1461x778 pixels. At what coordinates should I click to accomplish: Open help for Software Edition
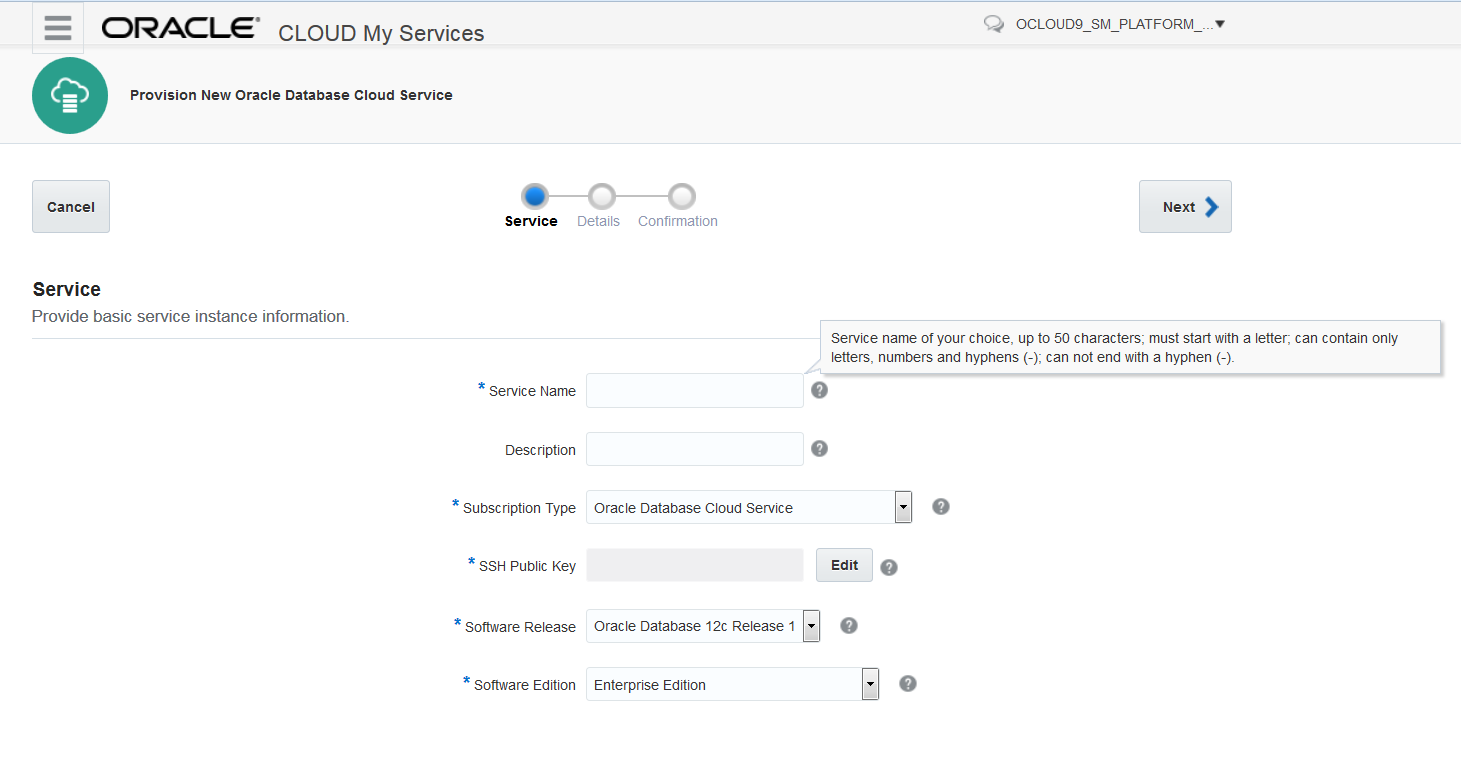(x=907, y=683)
